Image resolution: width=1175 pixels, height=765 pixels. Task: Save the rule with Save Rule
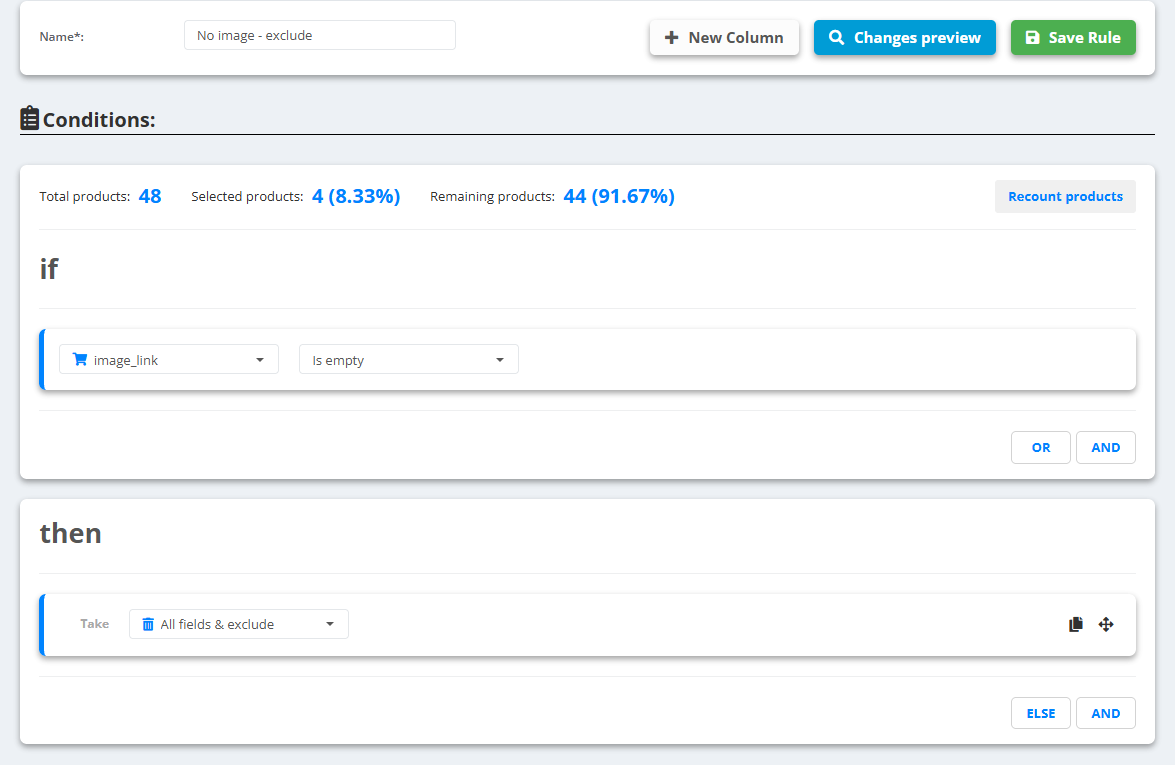pos(1073,37)
